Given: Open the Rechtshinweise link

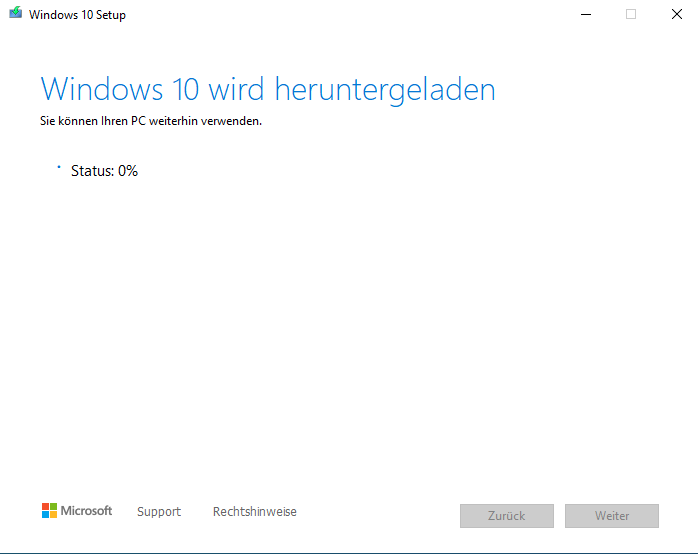Looking at the screenshot, I should [x=254, y=511].
